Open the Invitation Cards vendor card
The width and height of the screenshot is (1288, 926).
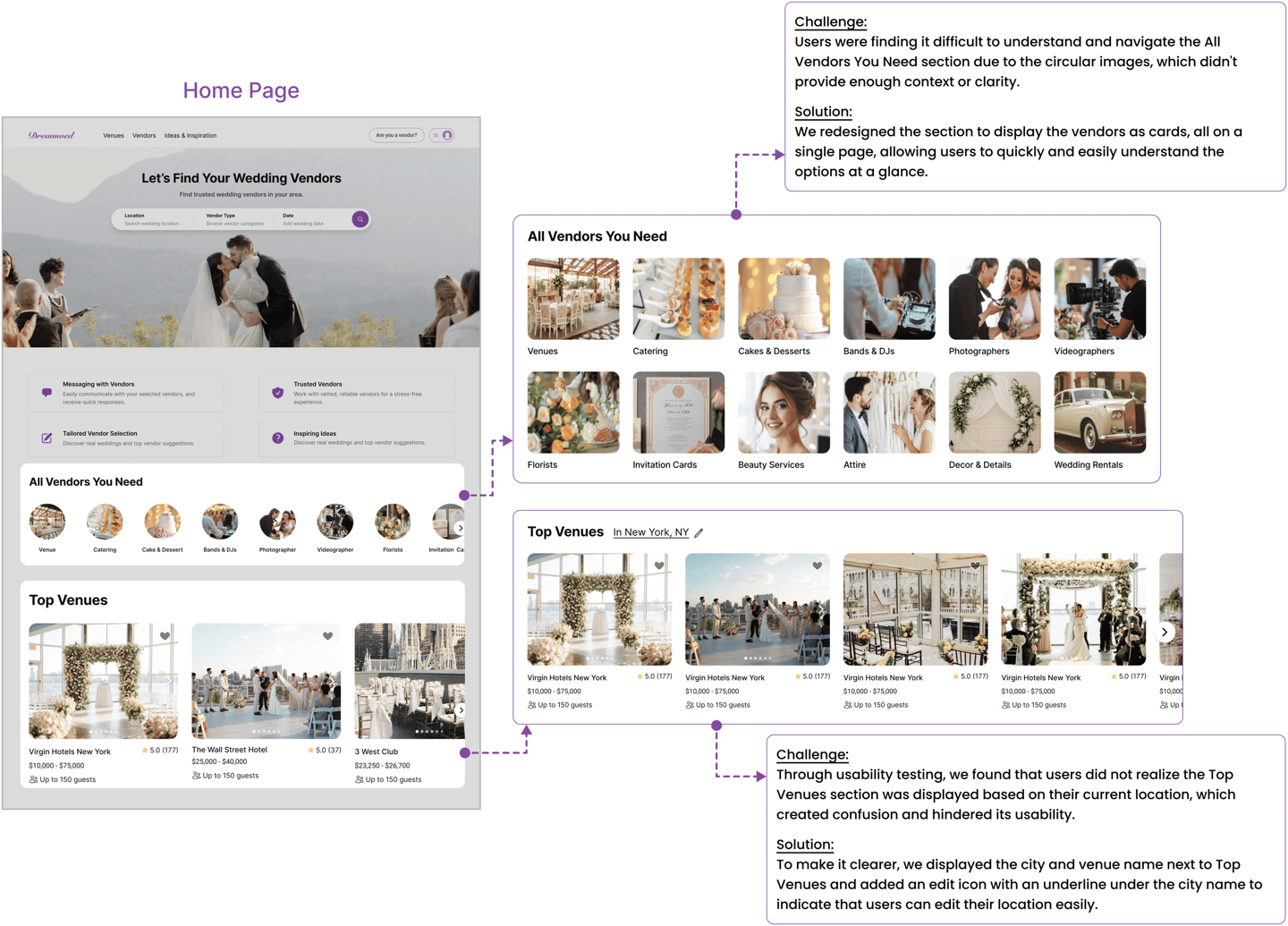679,421
